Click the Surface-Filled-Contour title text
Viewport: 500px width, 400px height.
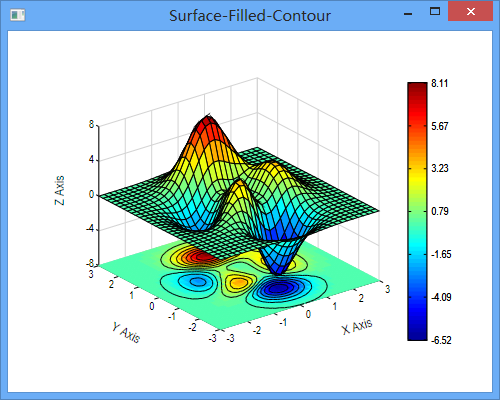click(x=250, y=16)
